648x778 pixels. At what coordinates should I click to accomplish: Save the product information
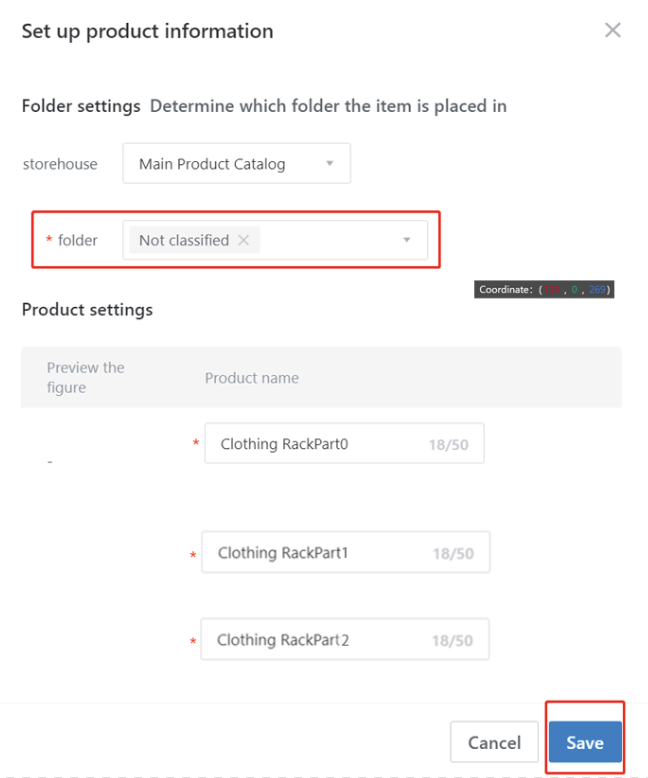pyautogui.click(x=585, y=742)
